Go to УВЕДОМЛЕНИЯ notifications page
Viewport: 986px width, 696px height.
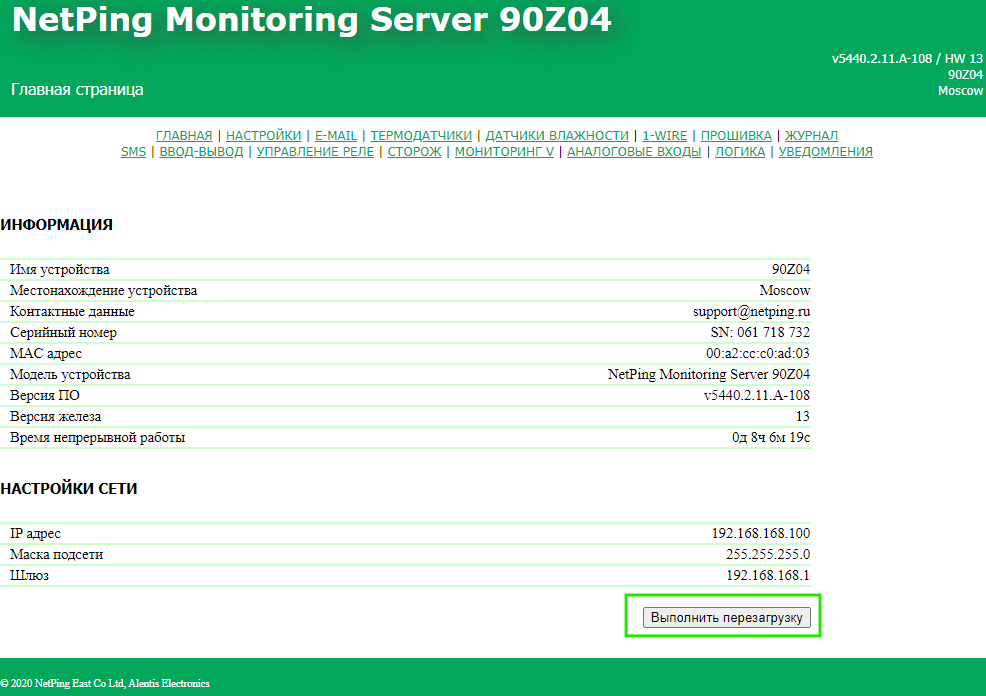click(x=825, y=152)
